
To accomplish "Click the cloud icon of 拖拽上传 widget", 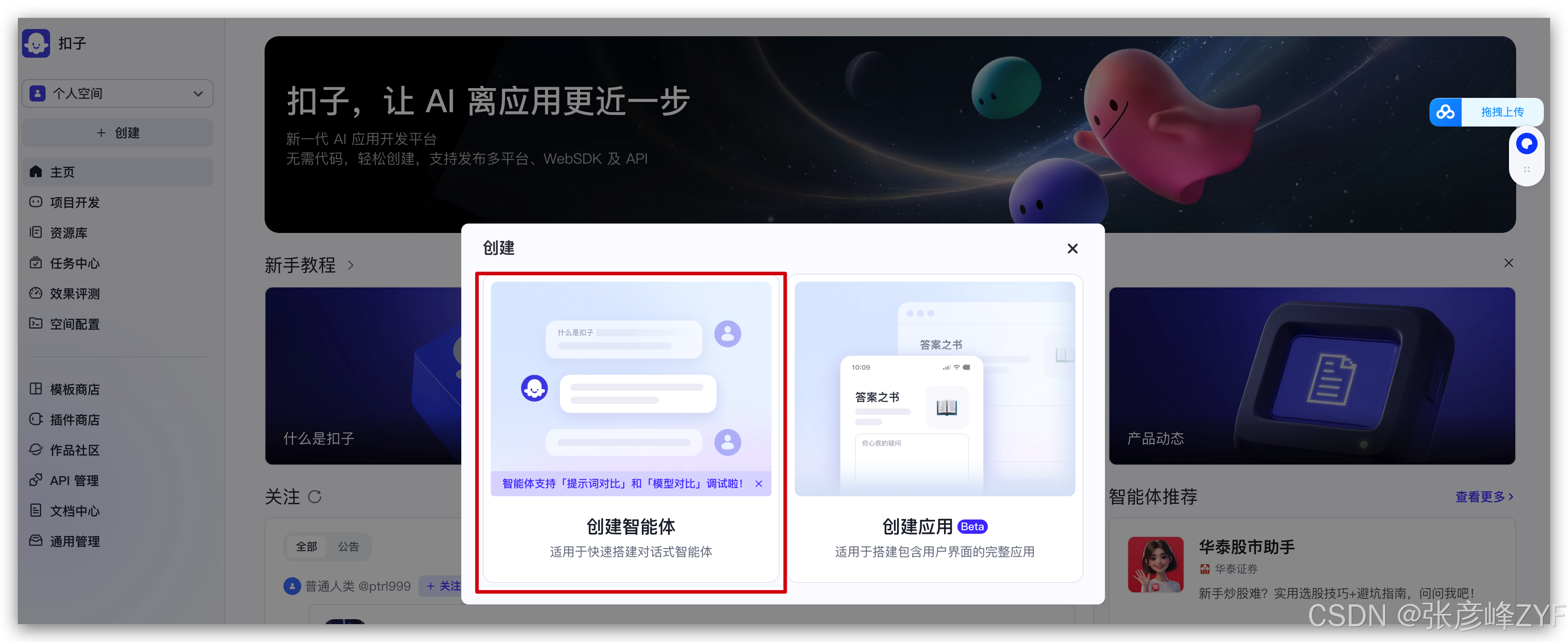I will point(1445,112).
